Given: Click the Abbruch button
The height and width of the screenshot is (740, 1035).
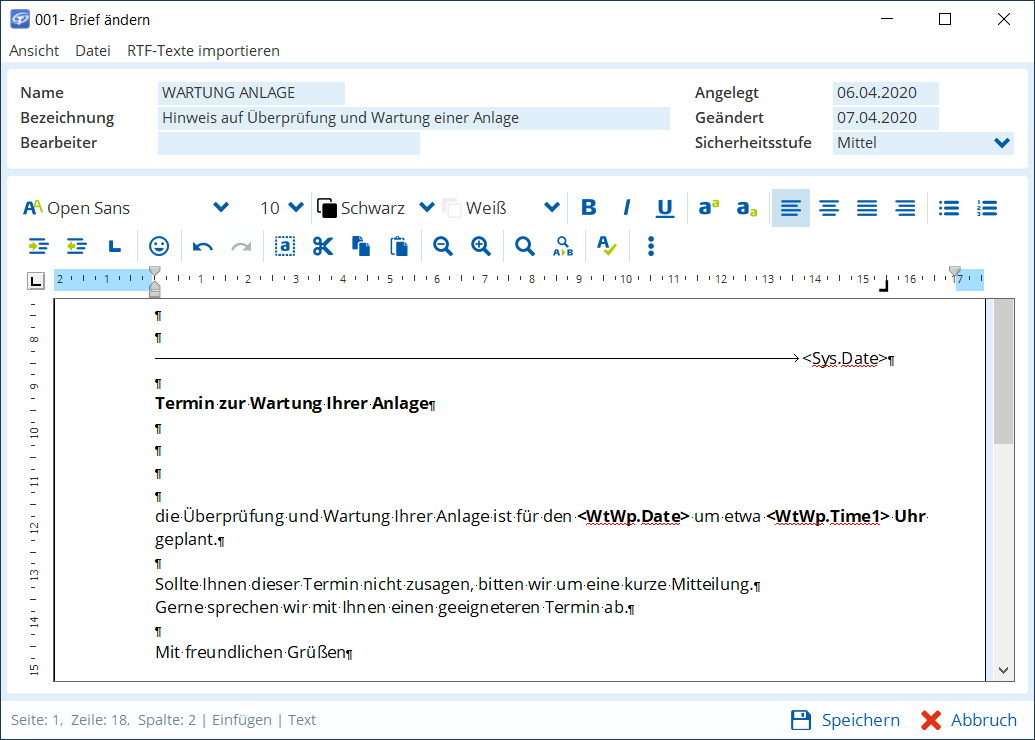Looking at the screenshot, I should click(x=968, y=720).
